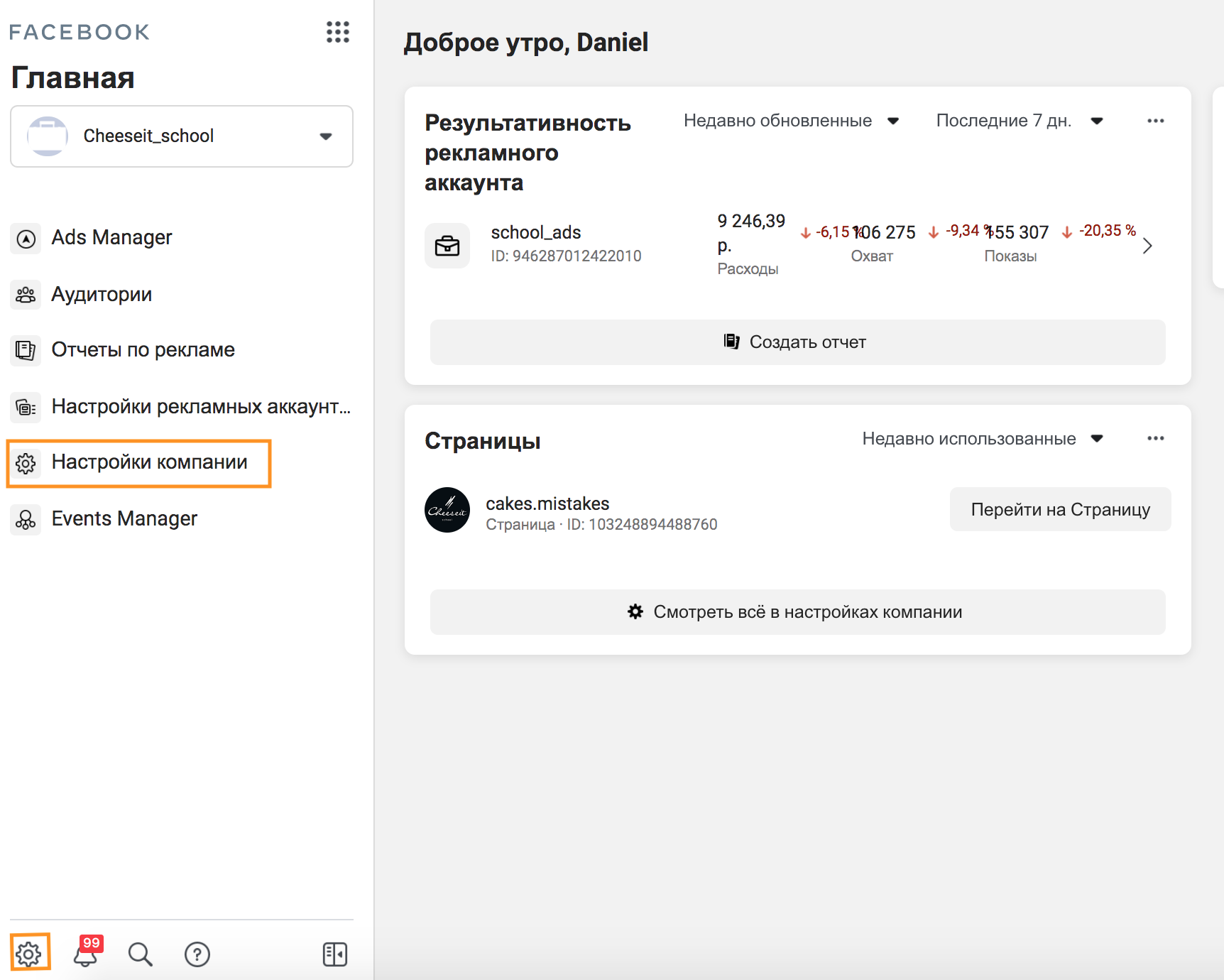Click the gear icon beside Настройки компании
The width and height of the screenshot is (1224, 980).
26,463
